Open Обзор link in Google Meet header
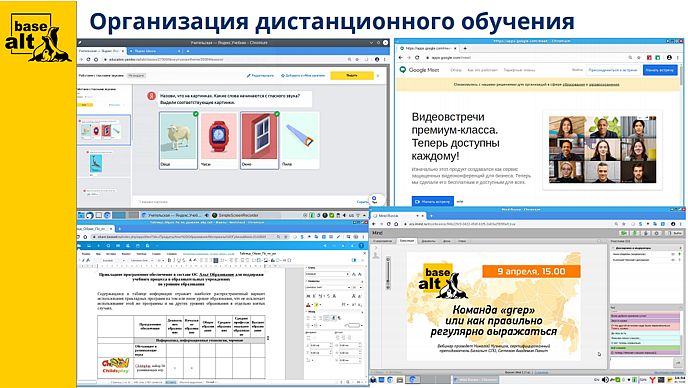Screen dimensions: 688x388 click(x=455, y=70)
